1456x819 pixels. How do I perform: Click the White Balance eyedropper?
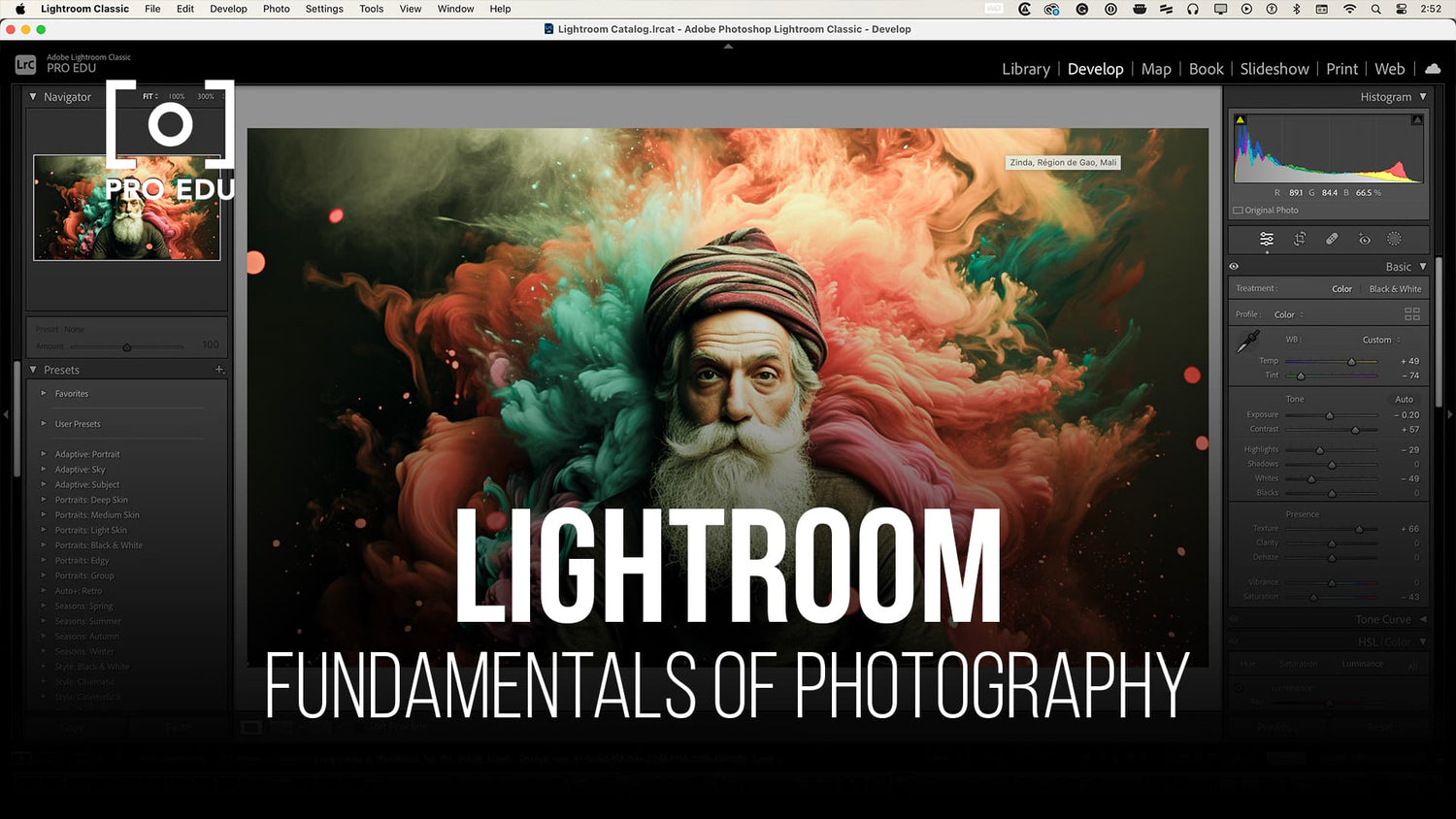click(1249, 342)
